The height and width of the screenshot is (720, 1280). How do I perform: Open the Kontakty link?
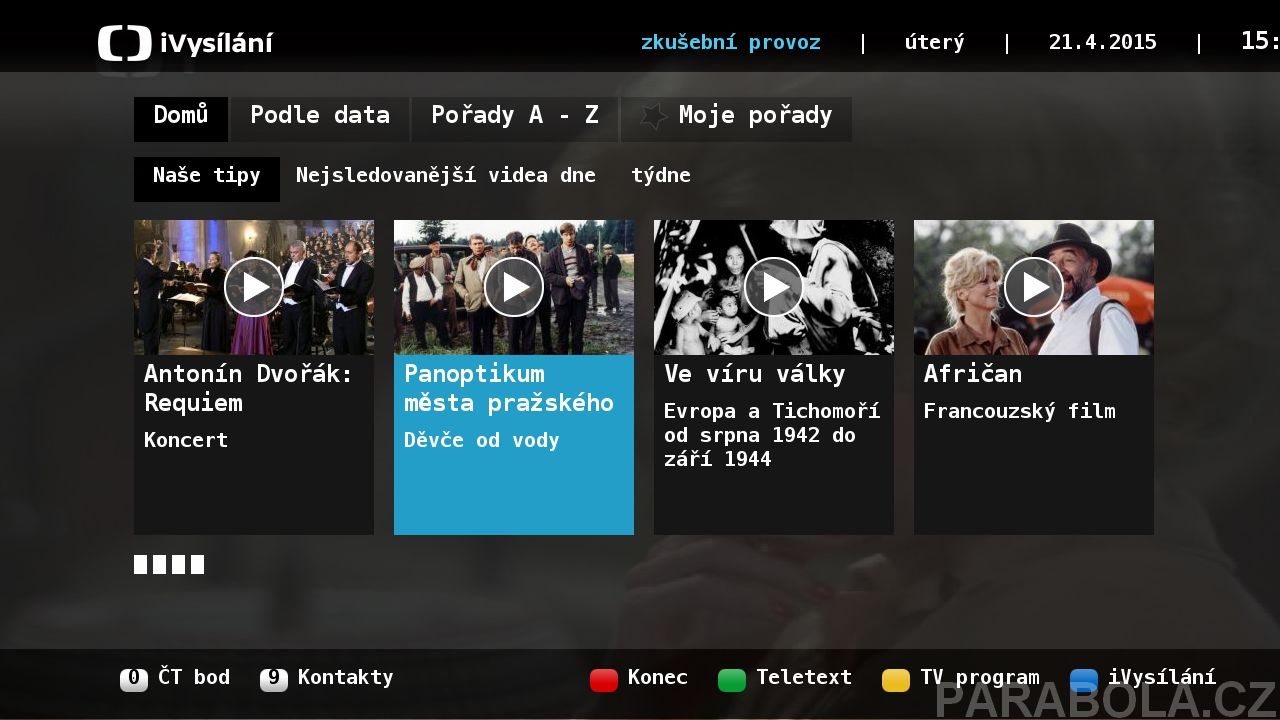click(x=346, y=677)
